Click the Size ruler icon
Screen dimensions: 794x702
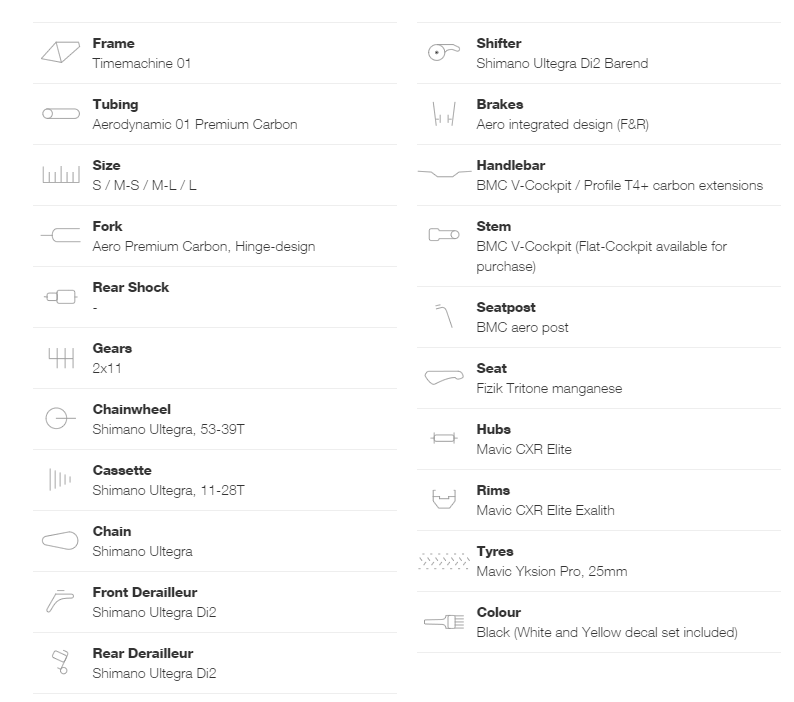[x=61, y=174]
